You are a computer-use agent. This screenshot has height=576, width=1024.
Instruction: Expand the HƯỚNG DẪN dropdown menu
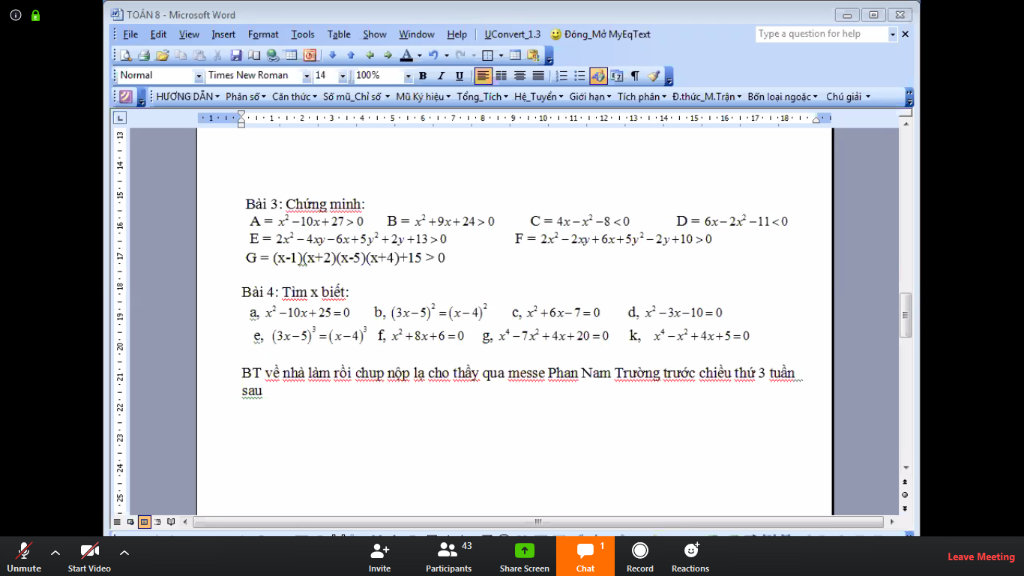coord(188,97)
